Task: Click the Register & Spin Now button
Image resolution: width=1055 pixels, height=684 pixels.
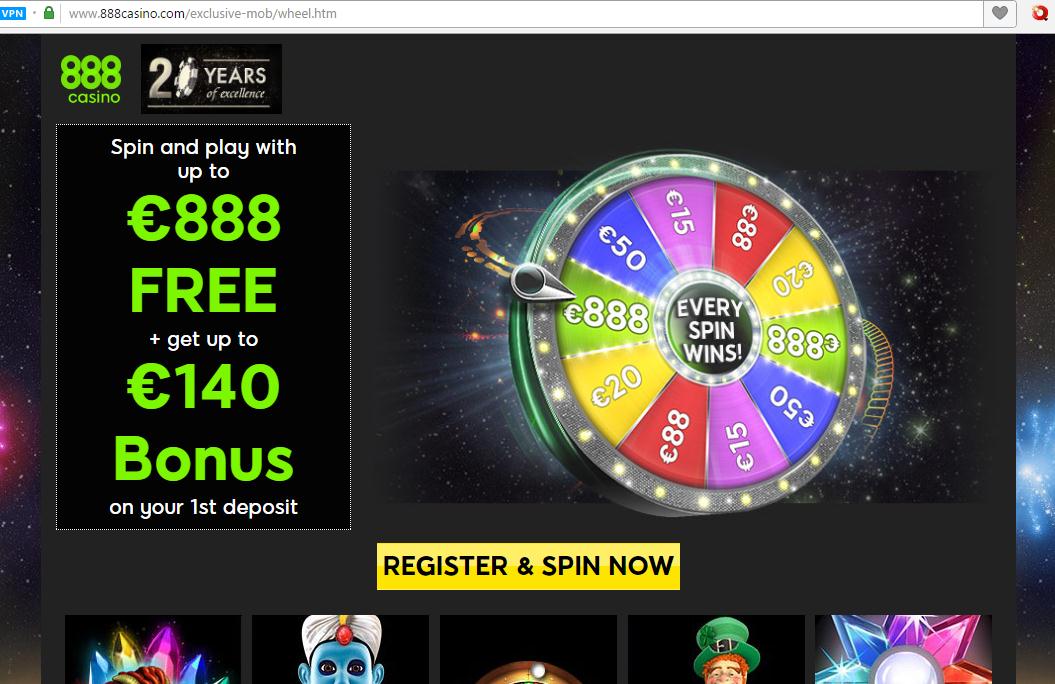Action: [x=528, y=566]
